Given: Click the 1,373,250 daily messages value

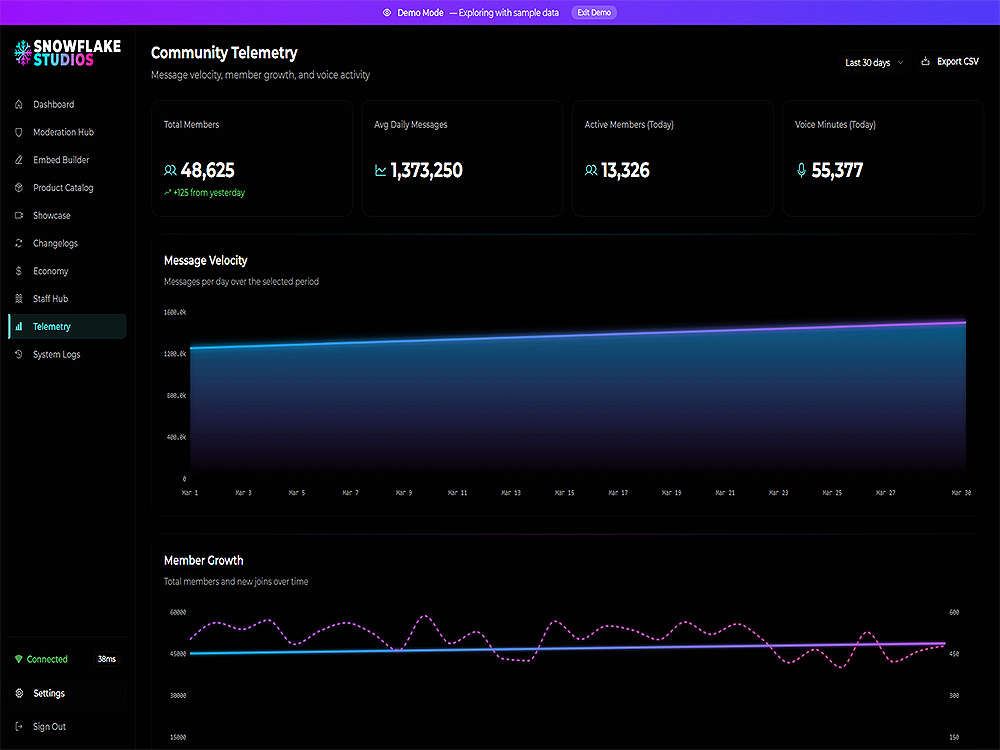Looking at the screenshot, I should pos(427,170).
